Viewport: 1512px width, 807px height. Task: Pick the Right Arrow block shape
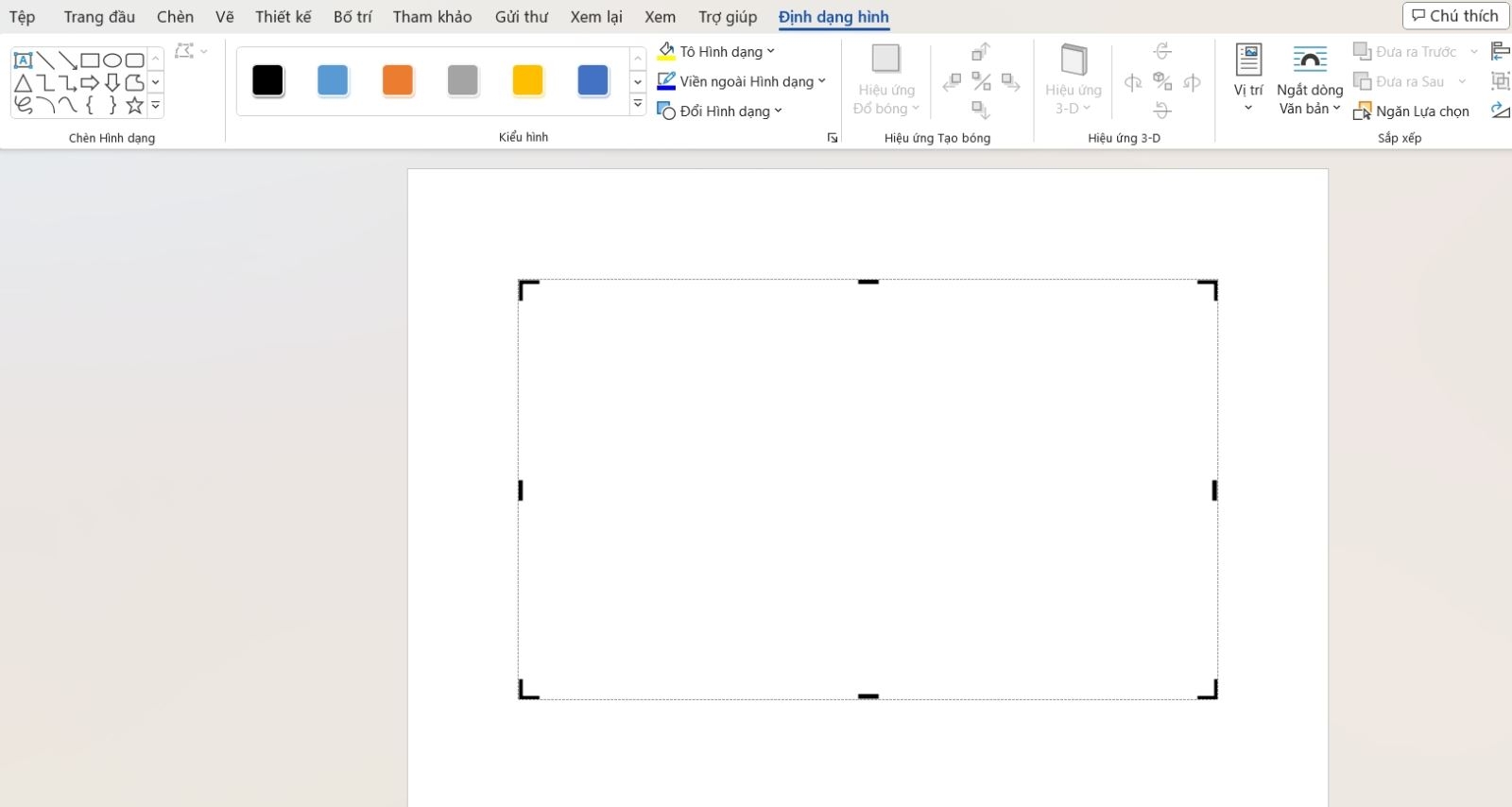(x=90, y=83)
